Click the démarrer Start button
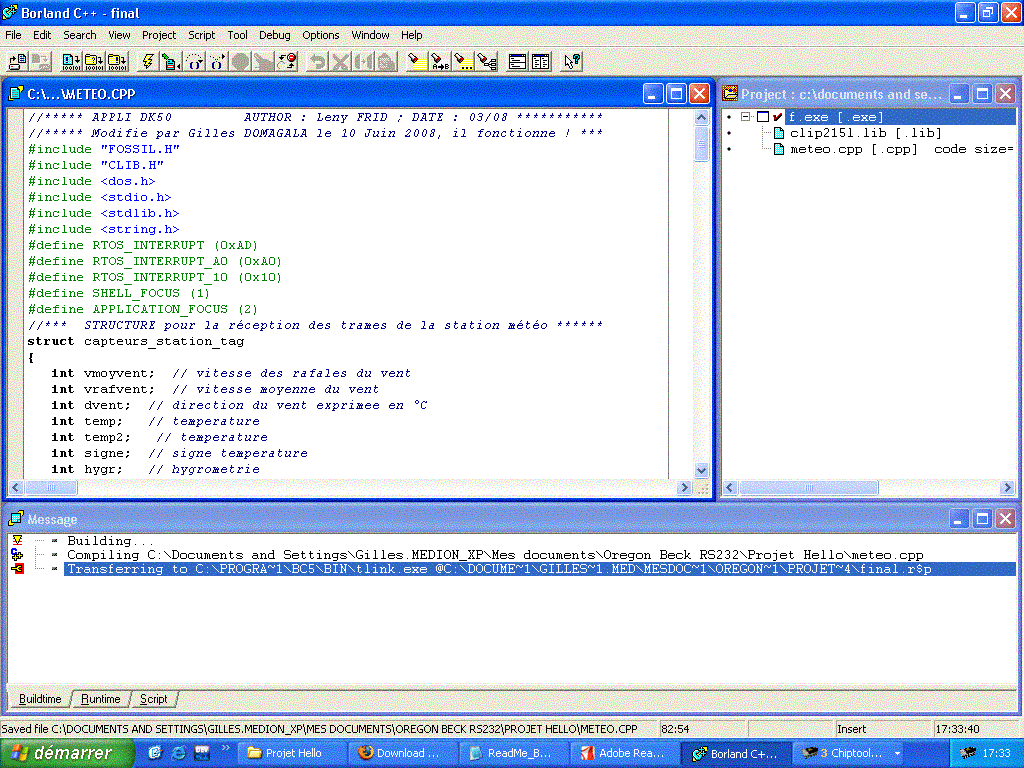 tap(62, 753)
